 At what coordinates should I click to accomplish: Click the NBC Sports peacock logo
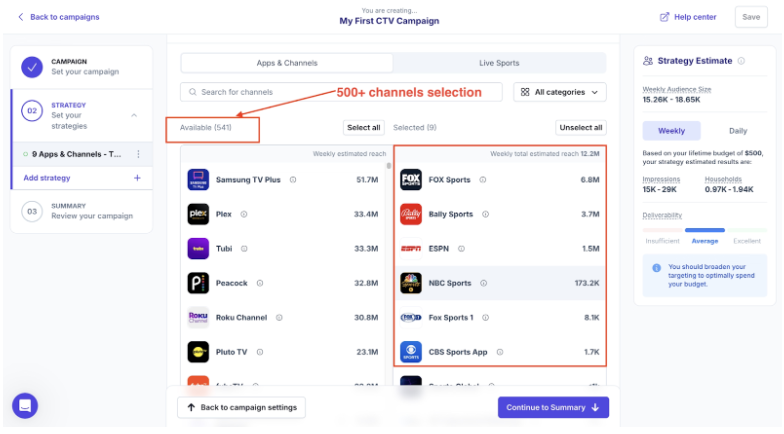pyautogui.click(x=411, y=283)
